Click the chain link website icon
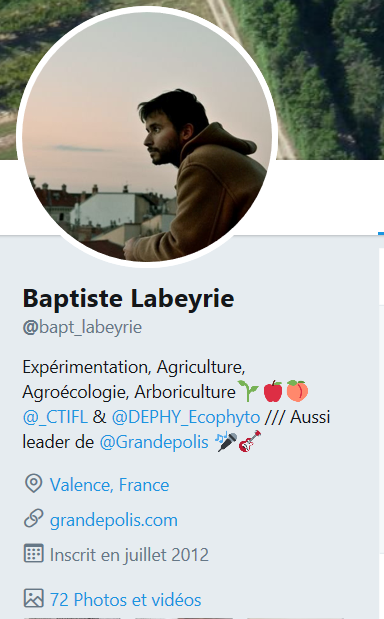 click(34, 519)
